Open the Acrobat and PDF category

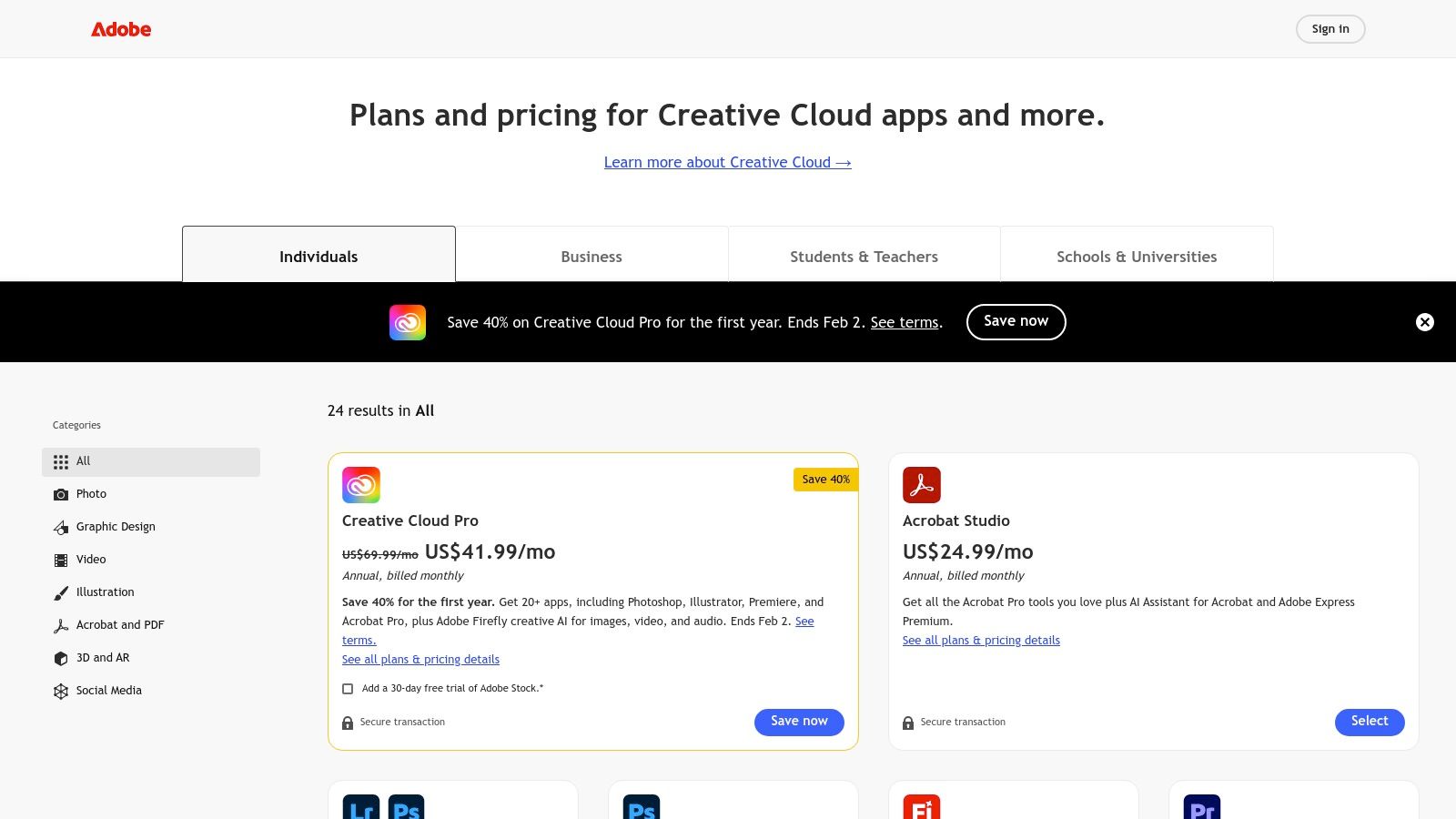[x=120, y=625]
